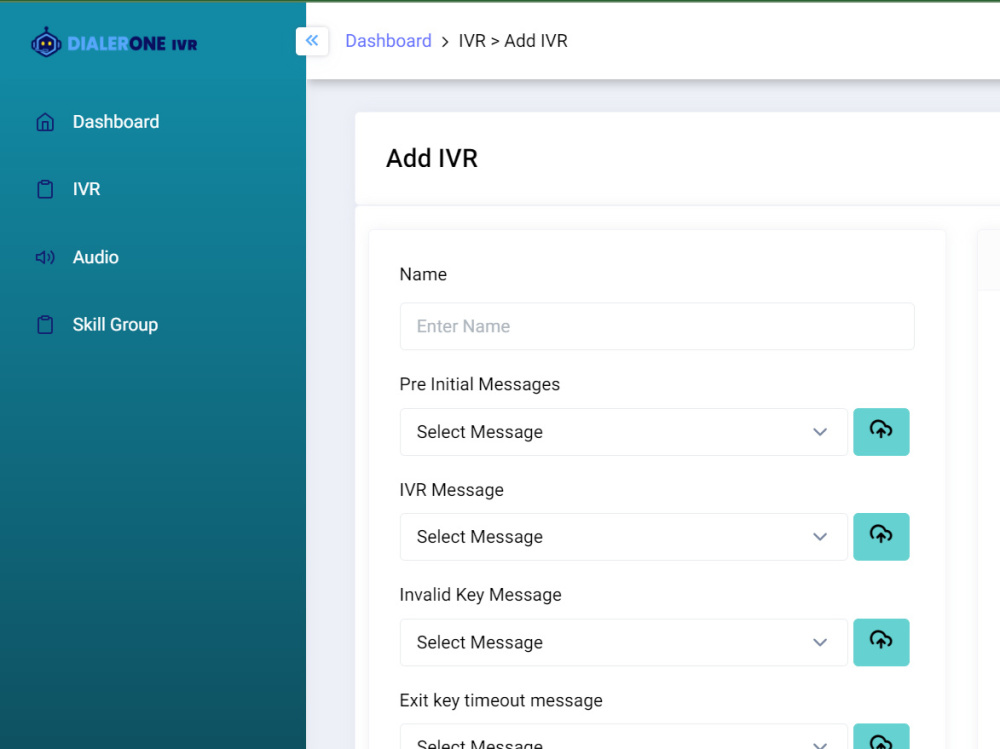Focus the Enter Name input field
1000x749 pixels.
[x=657, y=326]
